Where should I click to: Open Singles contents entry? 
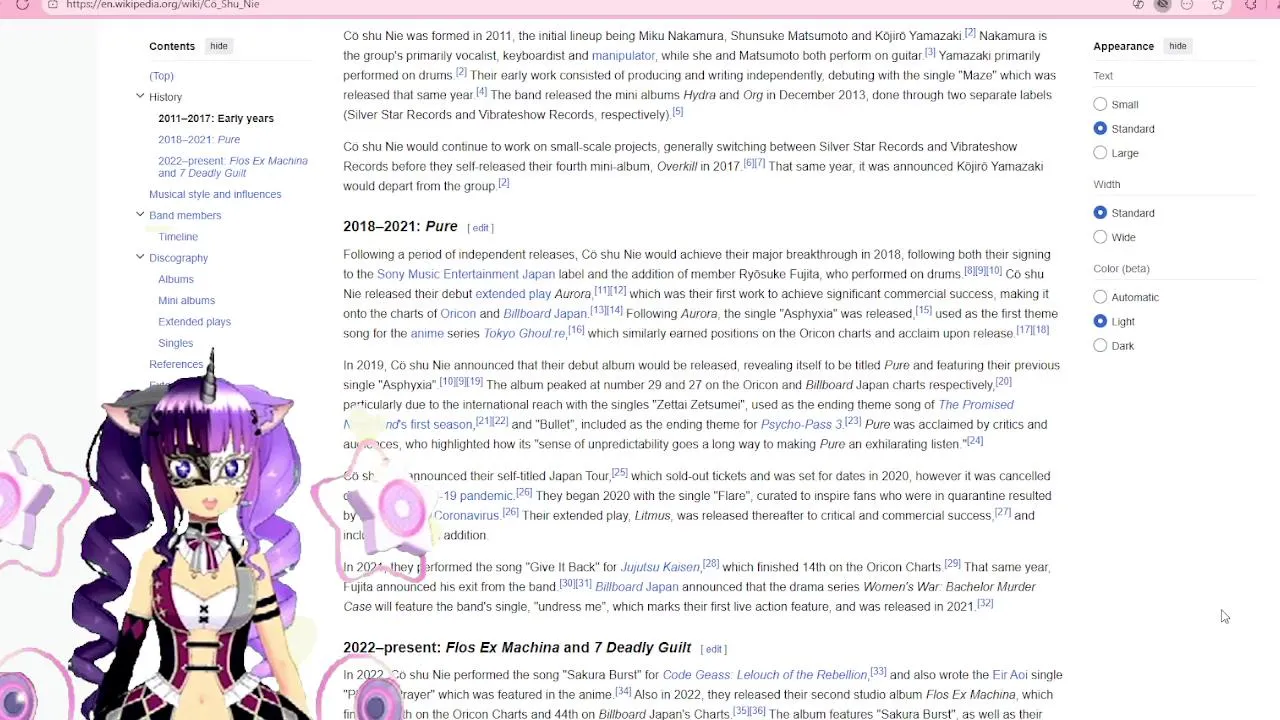click(175, 343)
